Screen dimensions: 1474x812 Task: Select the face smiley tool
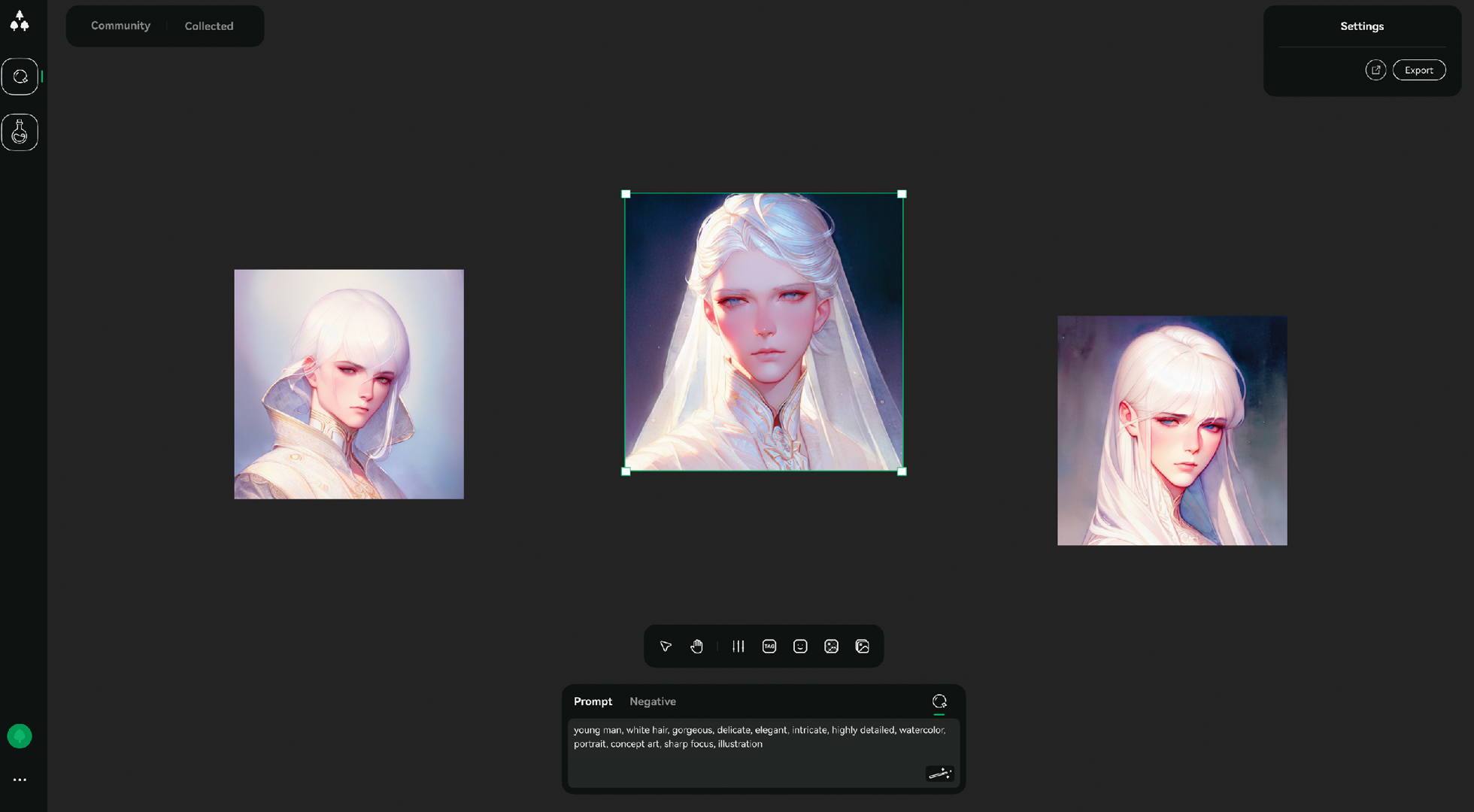[x=800, y=647]
